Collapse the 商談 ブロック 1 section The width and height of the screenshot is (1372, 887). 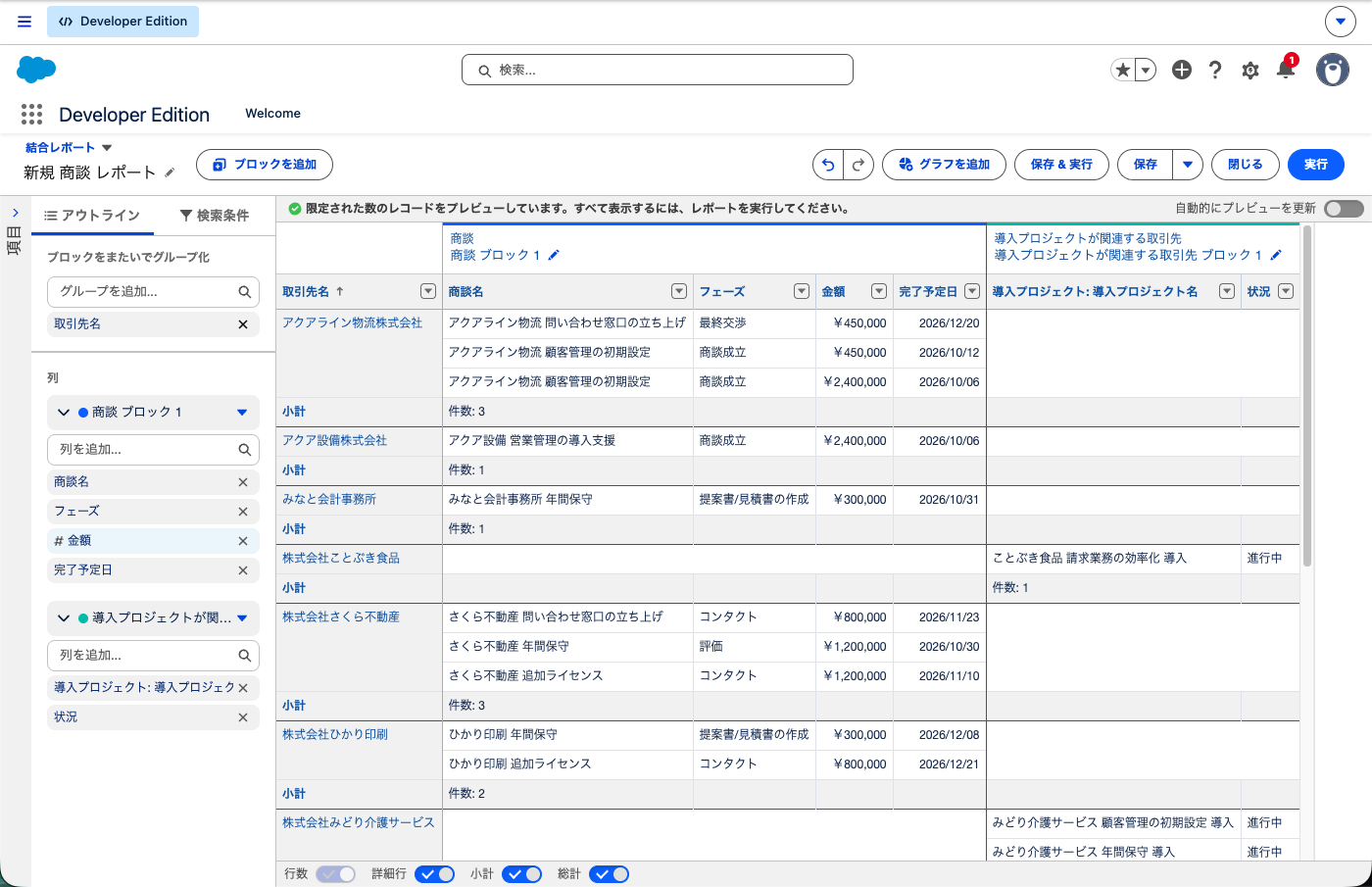tap(64, 413)
